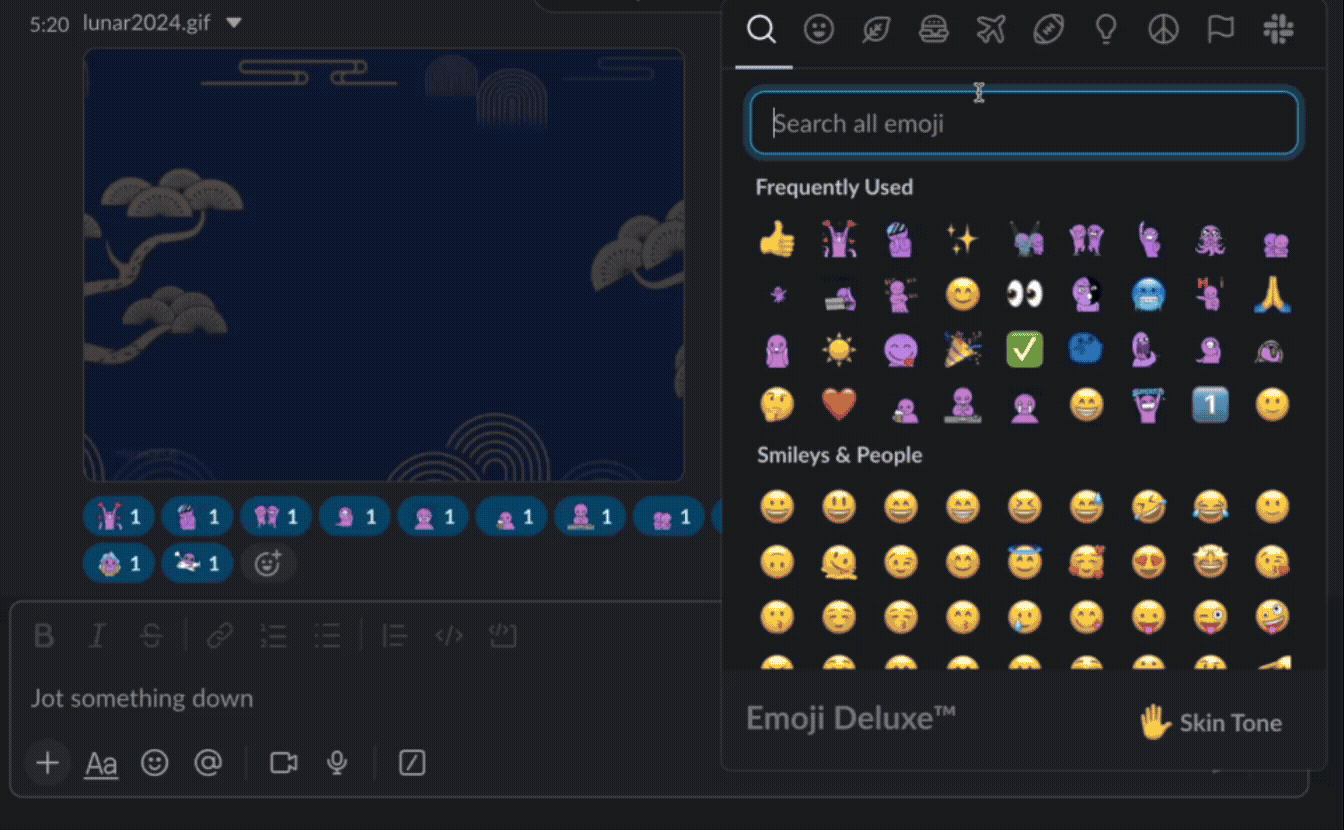1344x830 pixels.
Task: Record a video clip
Action: tap(284, 764)
